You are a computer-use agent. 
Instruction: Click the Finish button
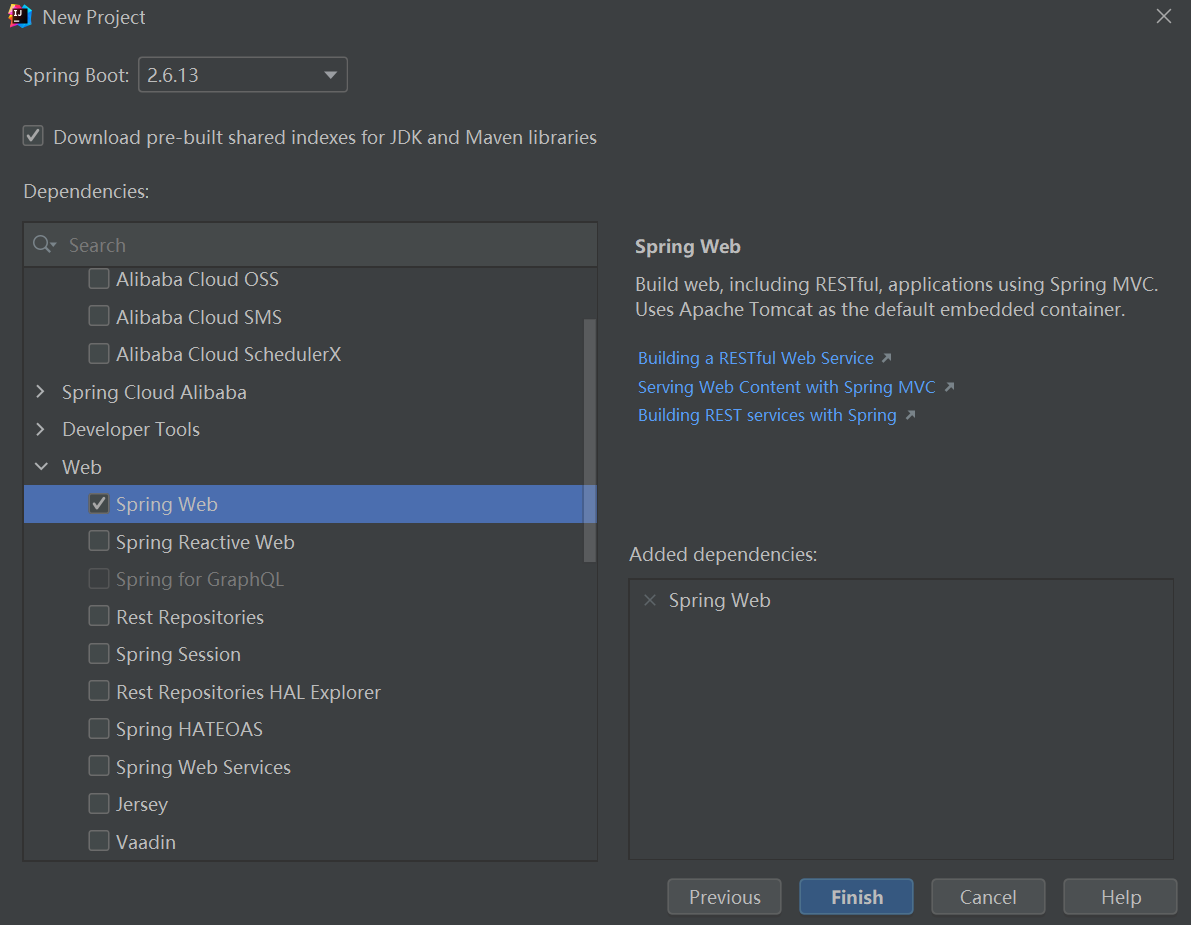pyautogui.click(x=857, y=897)
